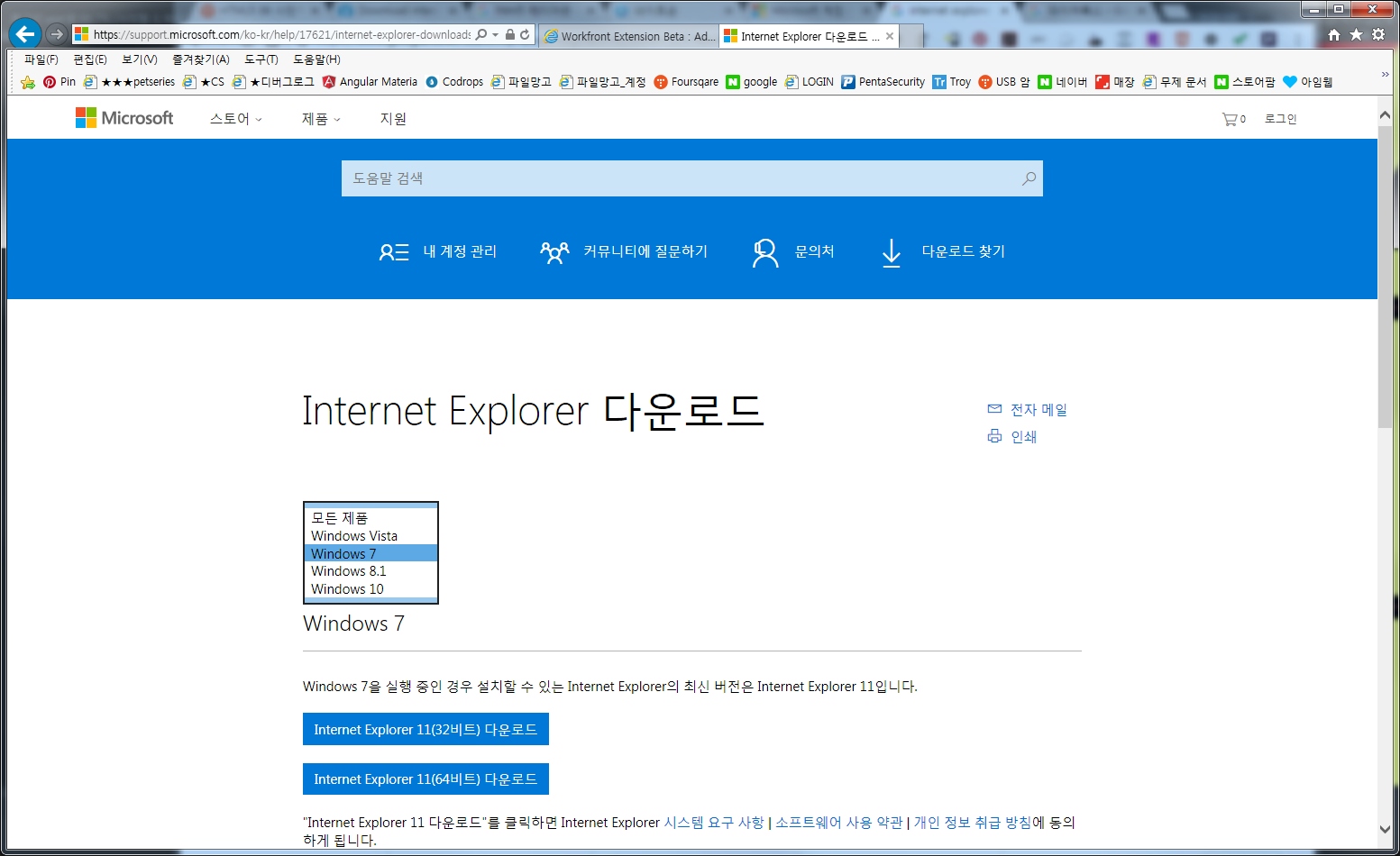Select Windows 10 in the list

coord(371,589)
